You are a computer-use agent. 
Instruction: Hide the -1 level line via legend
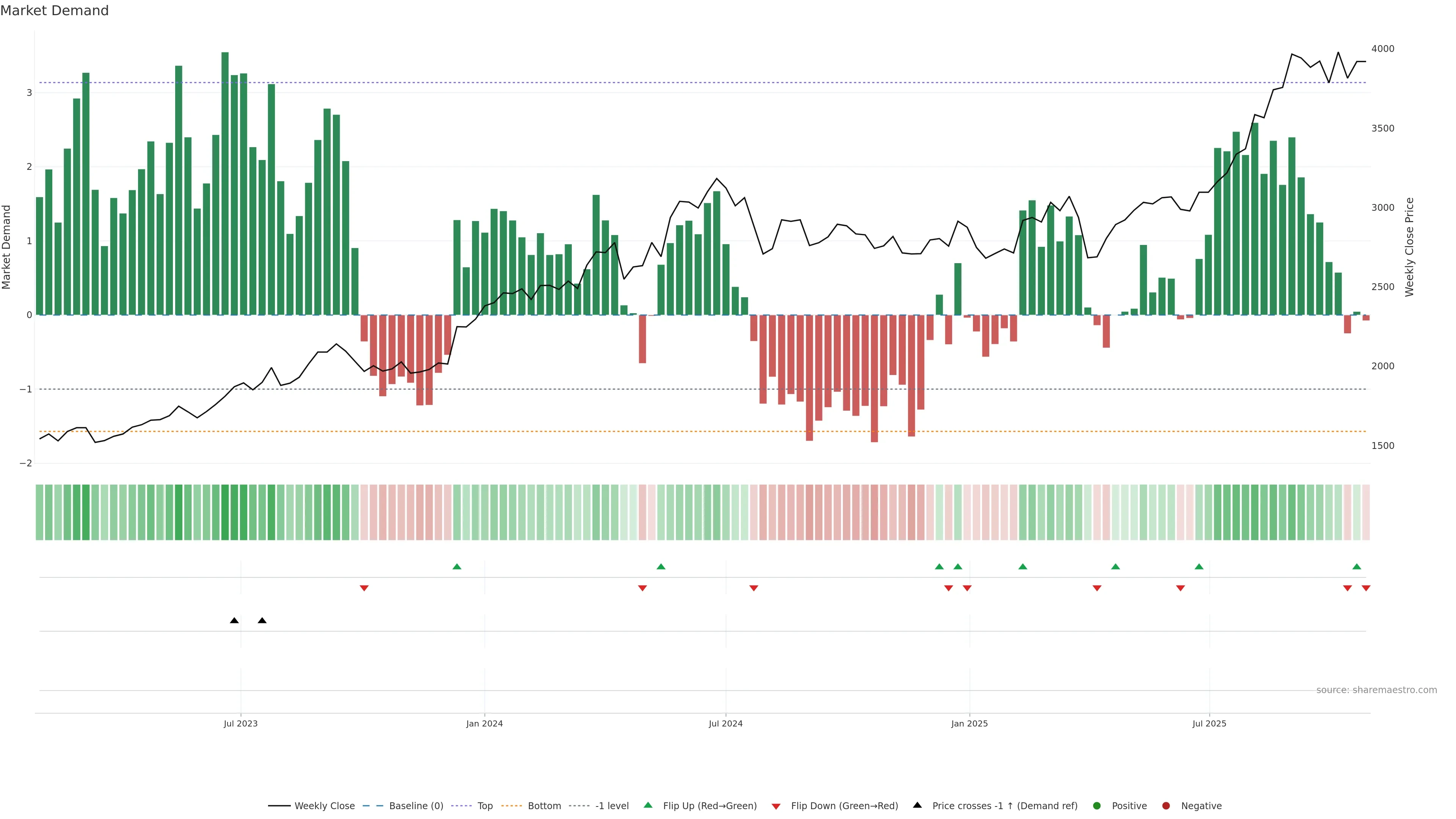tap(612, 805)
